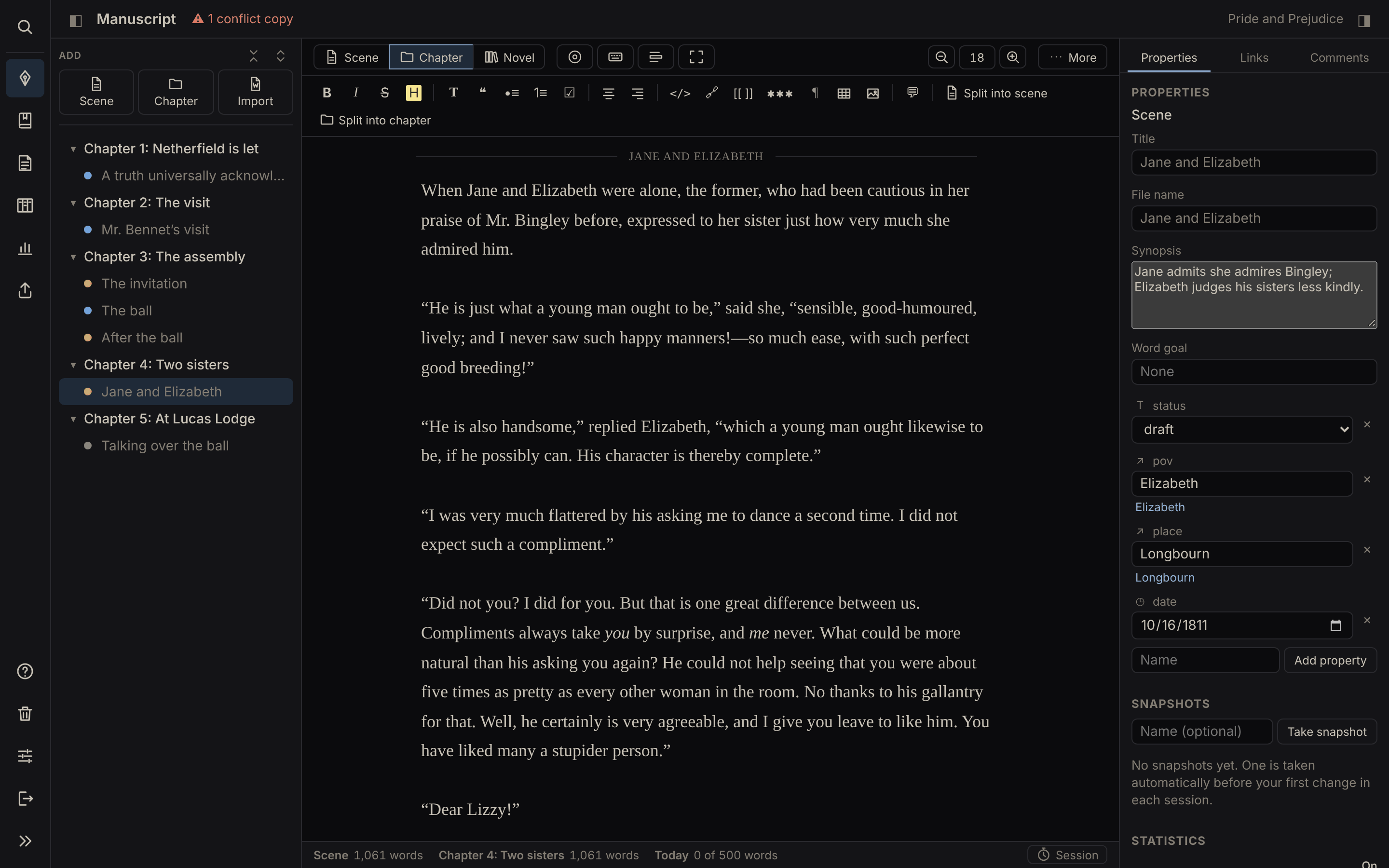Collapse Chapter 3: The assembly
The image size is (1389, 868).
(73, 257)
